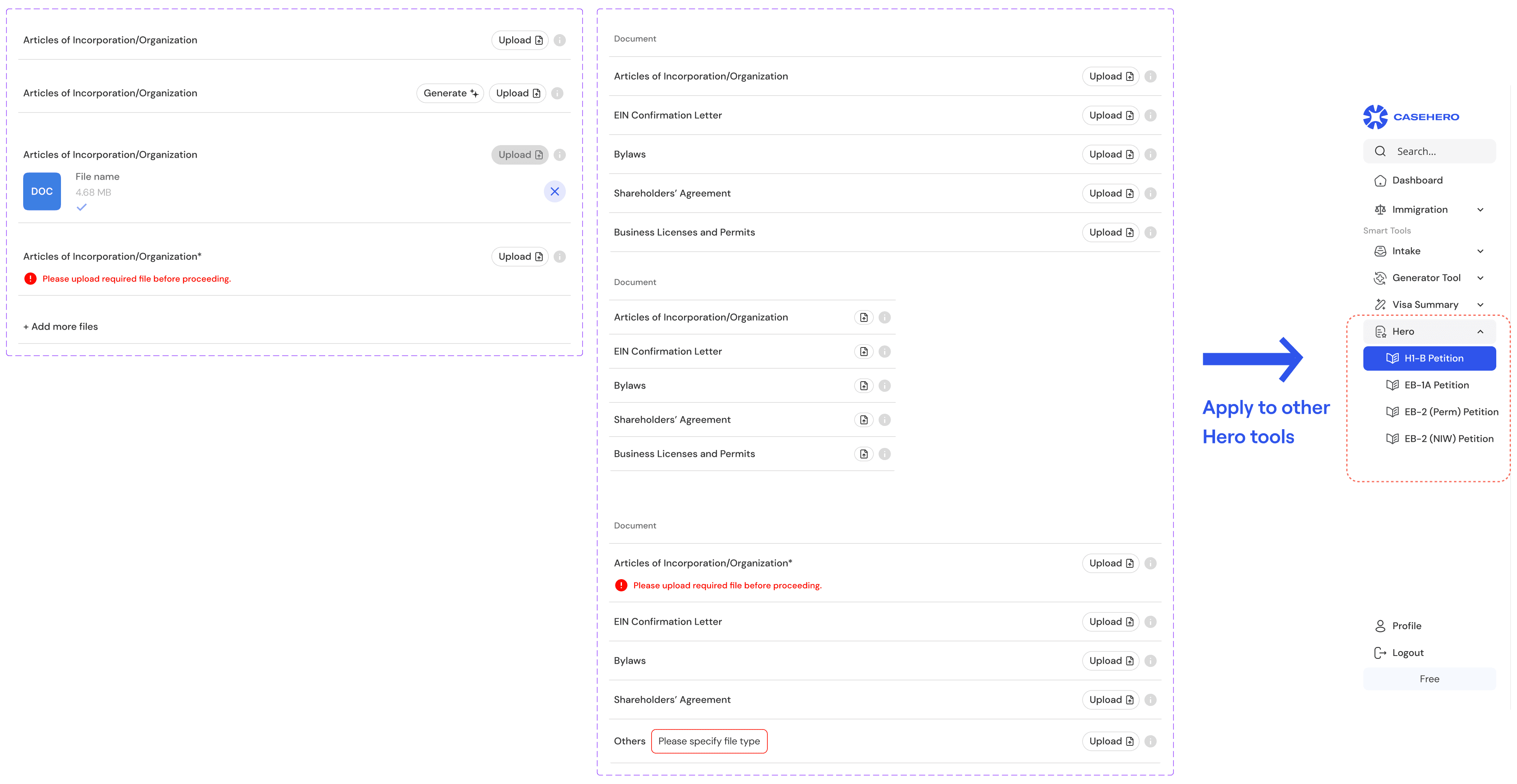Click the Generate button with sparkle
The height and width of the screenshot is (784, 1517).
tap(450, 93)
